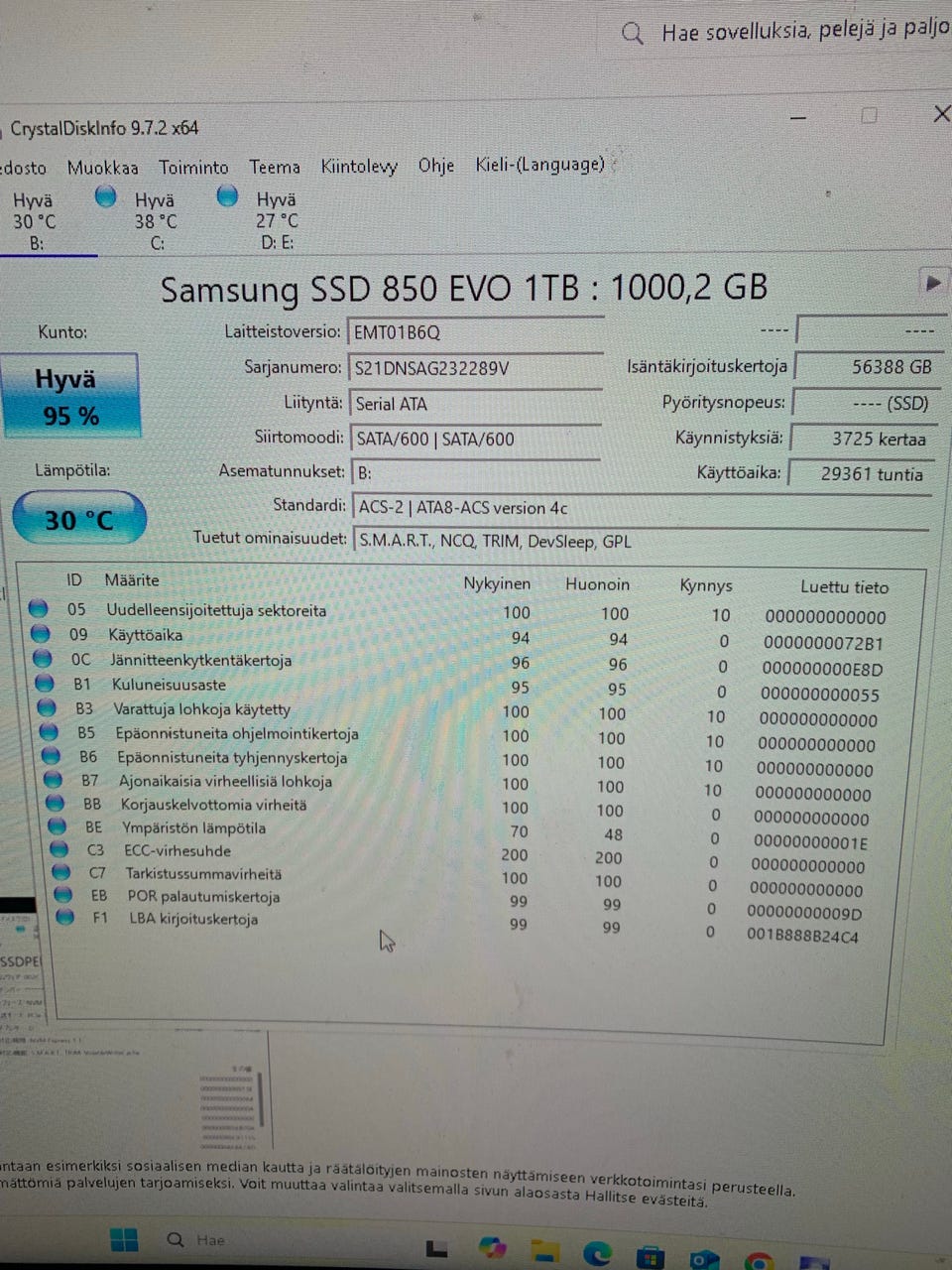Click the blue health orb for drive D: E:
Image resolution: width=952 pixels, height=1270 pixels.
[x=227, y=195]
